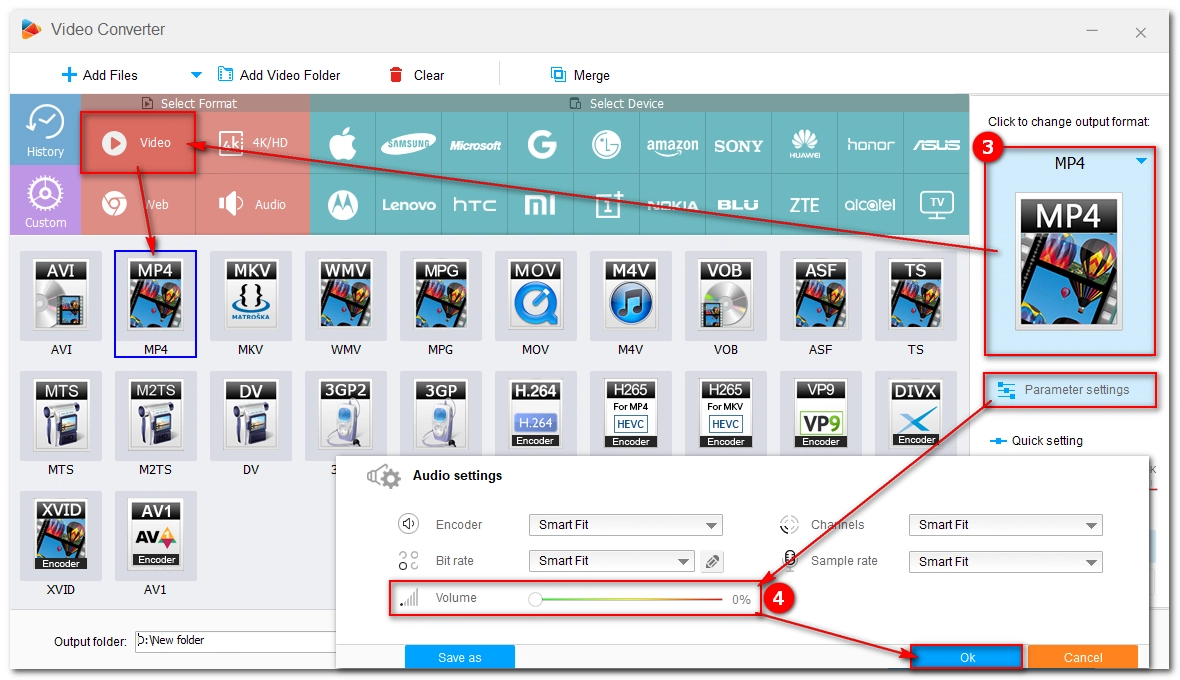Screen dimensions: 1180x680
Task: Click Add Video Folder
Action: point(279,75)
